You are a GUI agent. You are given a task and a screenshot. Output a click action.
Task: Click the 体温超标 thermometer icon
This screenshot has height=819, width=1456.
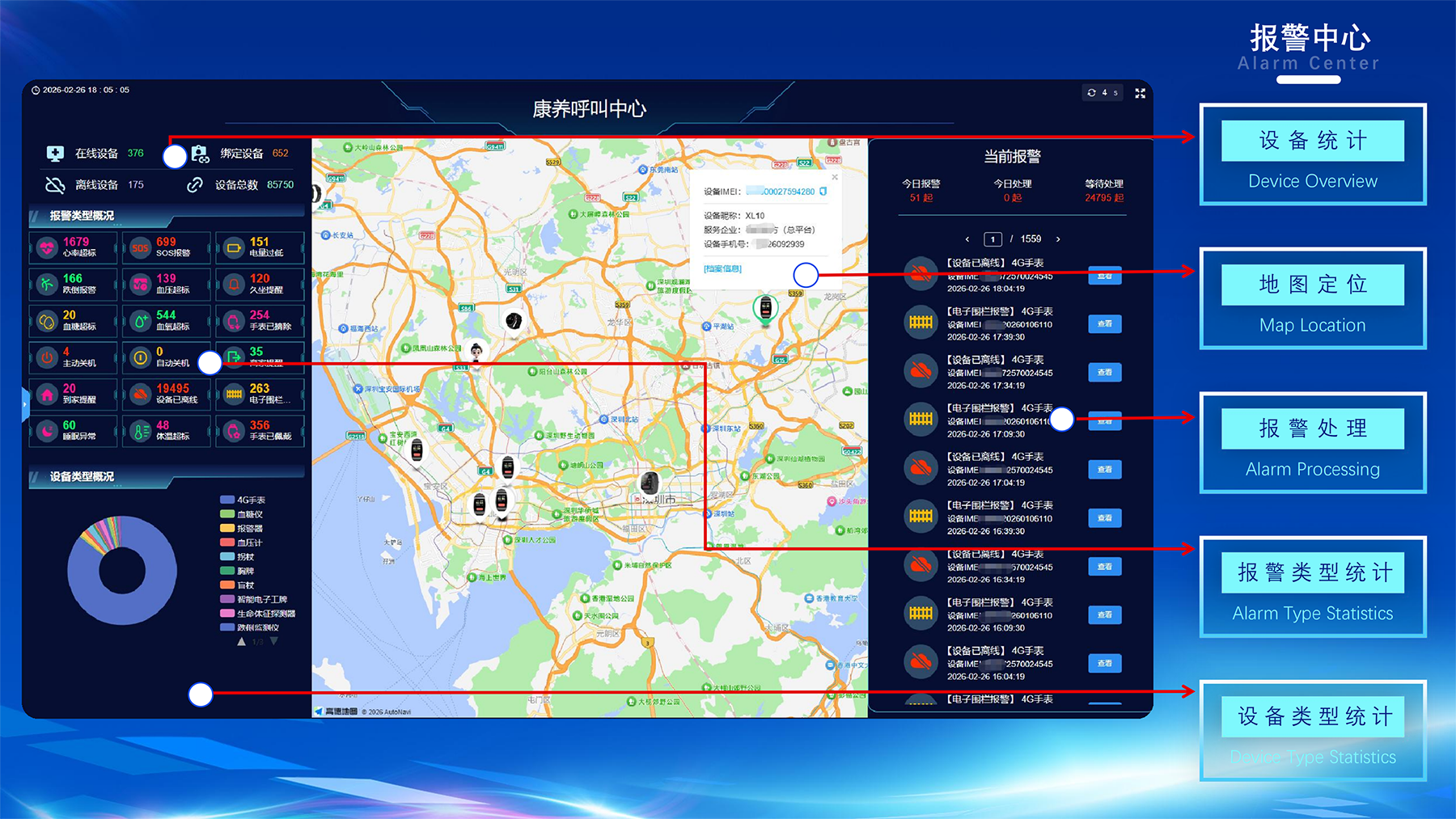coord(140,431)
